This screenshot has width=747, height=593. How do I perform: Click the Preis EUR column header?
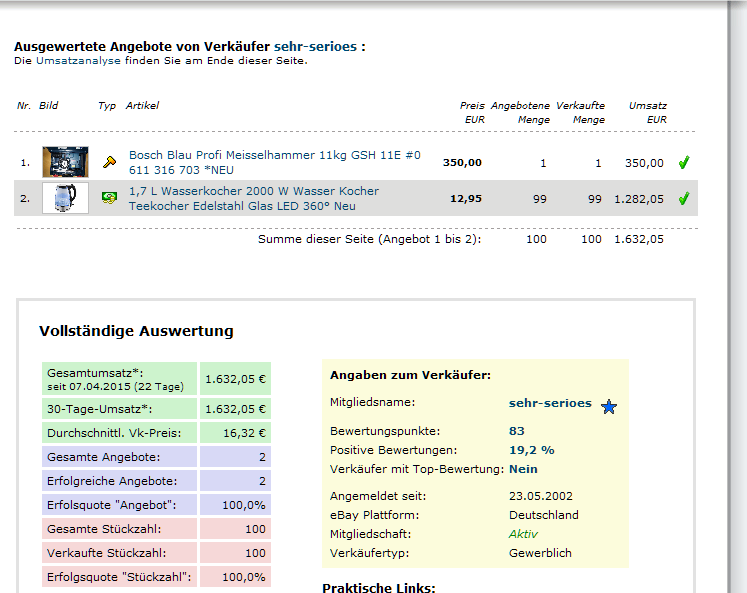[472, 112]
